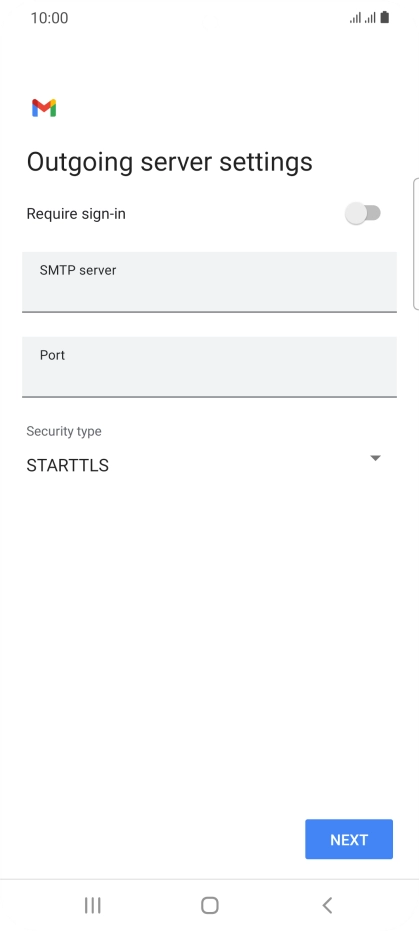This screenshot has width=419, height=931.
Task: Tap the battery status icon
Action: (385, 17)
